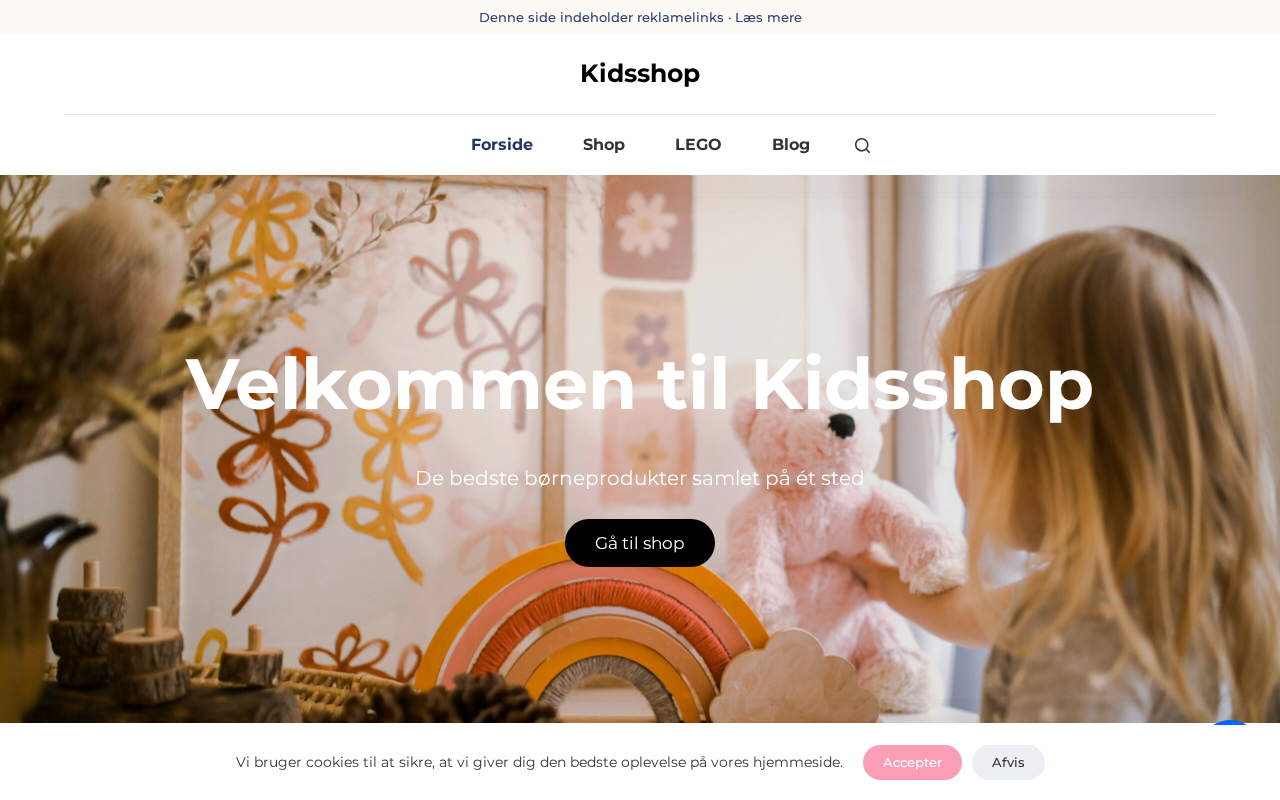Viewport: 1280px width, 800px height.
Task: Open the search magnifier icon
Action: click(x=862, y=145)
